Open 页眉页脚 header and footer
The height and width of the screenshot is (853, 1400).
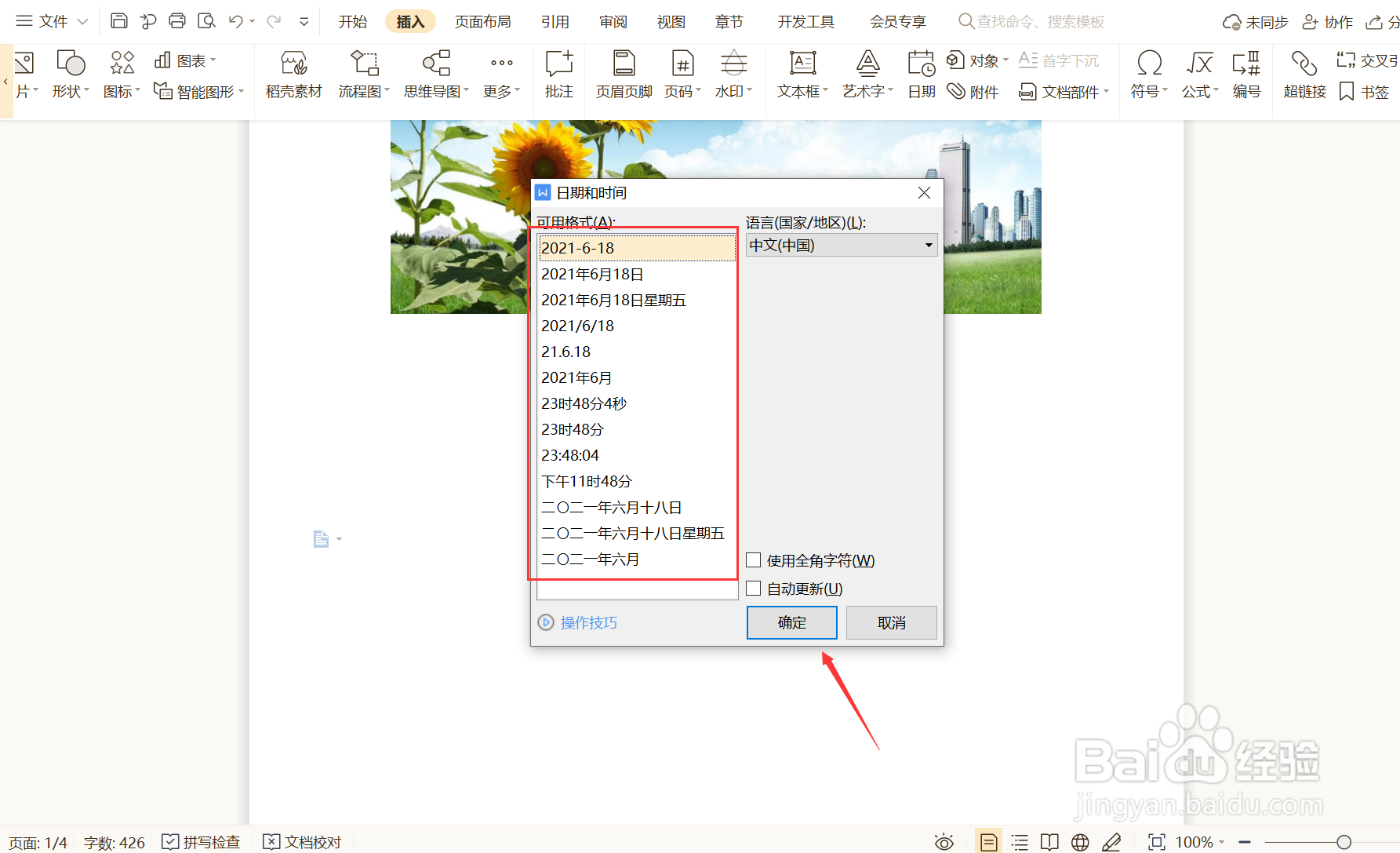(x=624, y=75)
